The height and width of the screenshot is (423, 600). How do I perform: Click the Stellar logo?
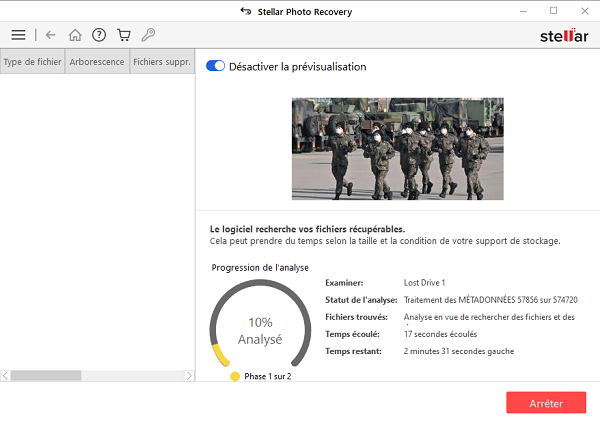pos(564,36)
